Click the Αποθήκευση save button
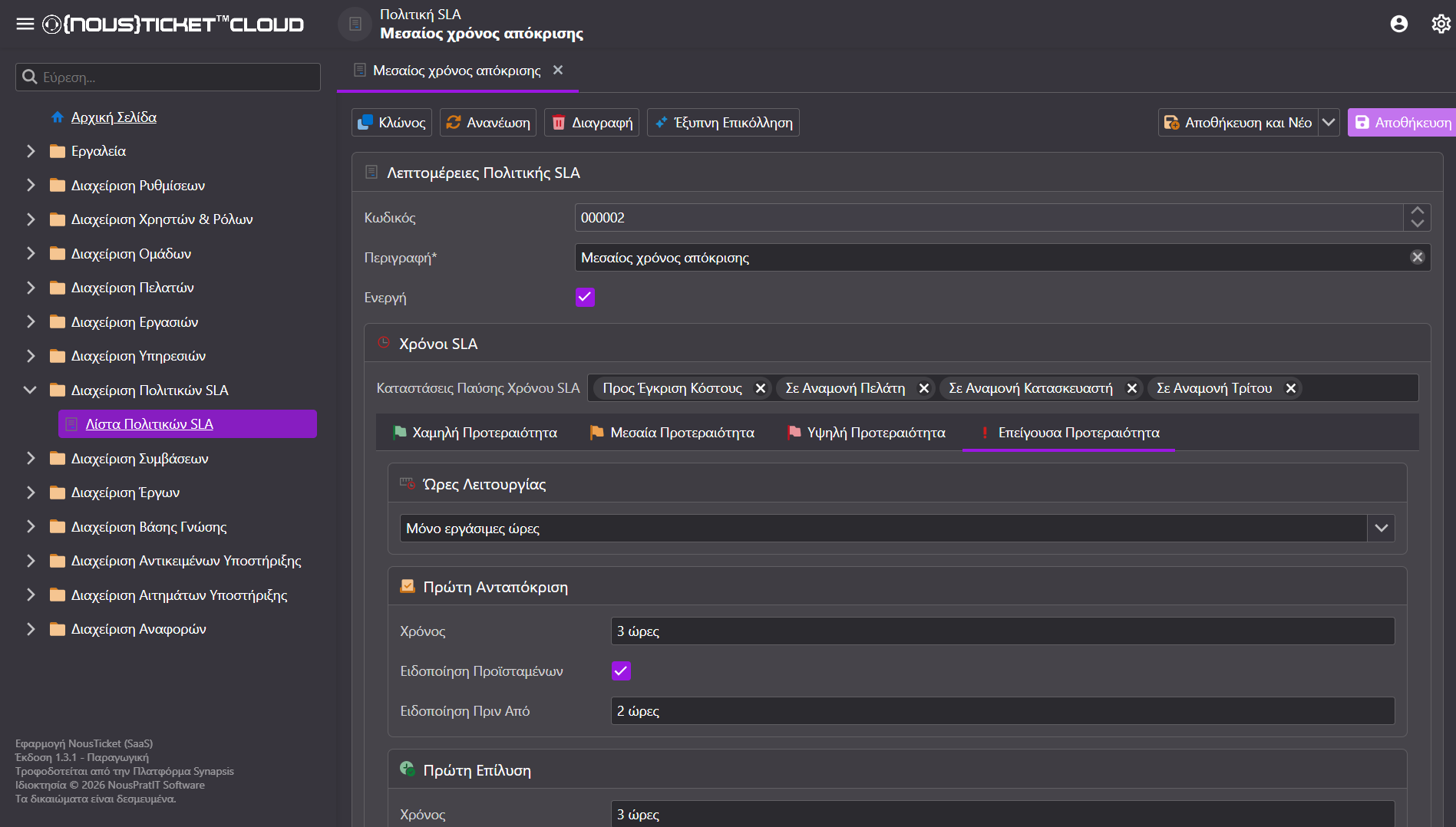Viewport: 1456px width, 827px height. [x=1402, y=123]
